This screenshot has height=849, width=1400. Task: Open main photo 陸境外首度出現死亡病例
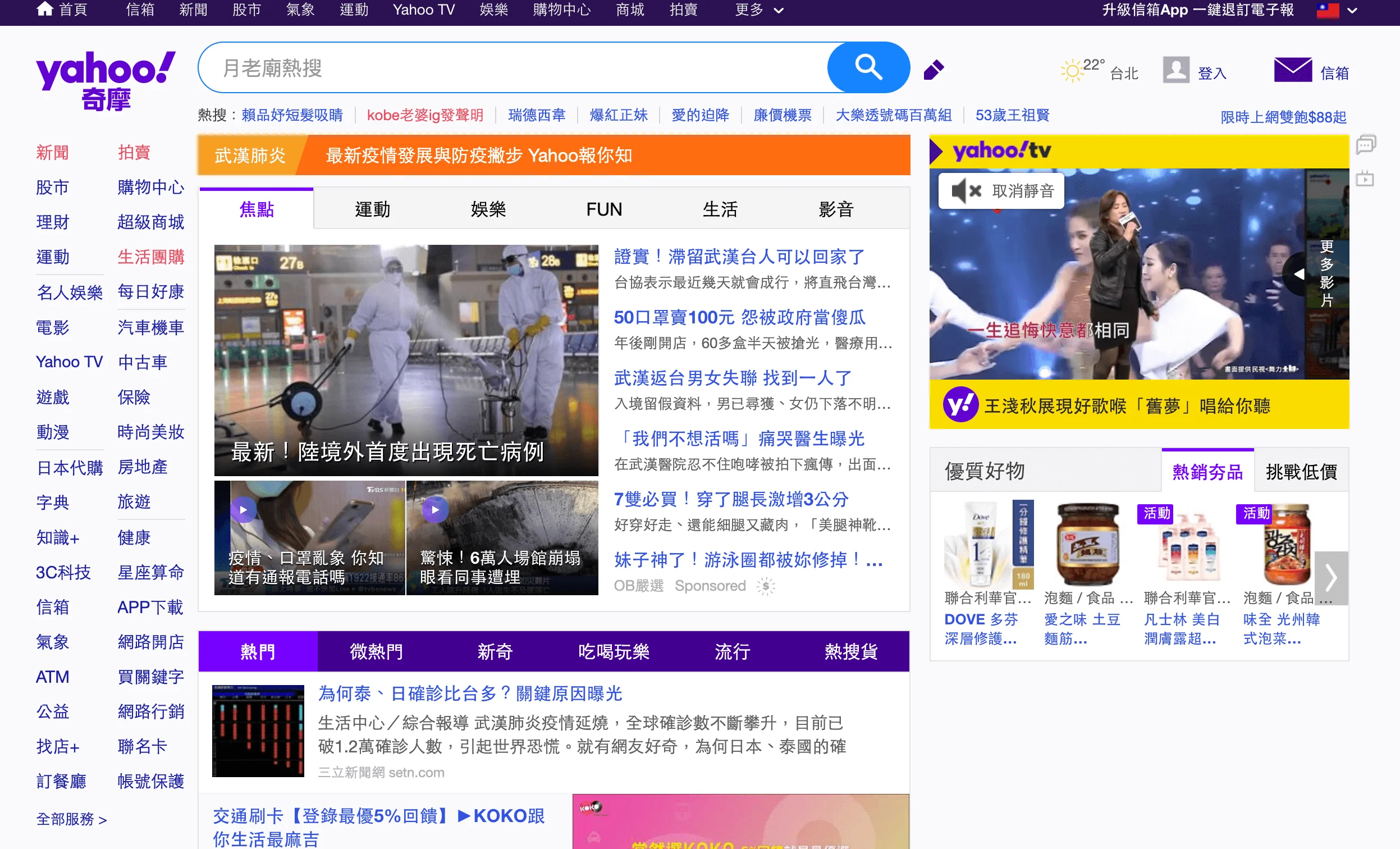click(x=406, y=360)
